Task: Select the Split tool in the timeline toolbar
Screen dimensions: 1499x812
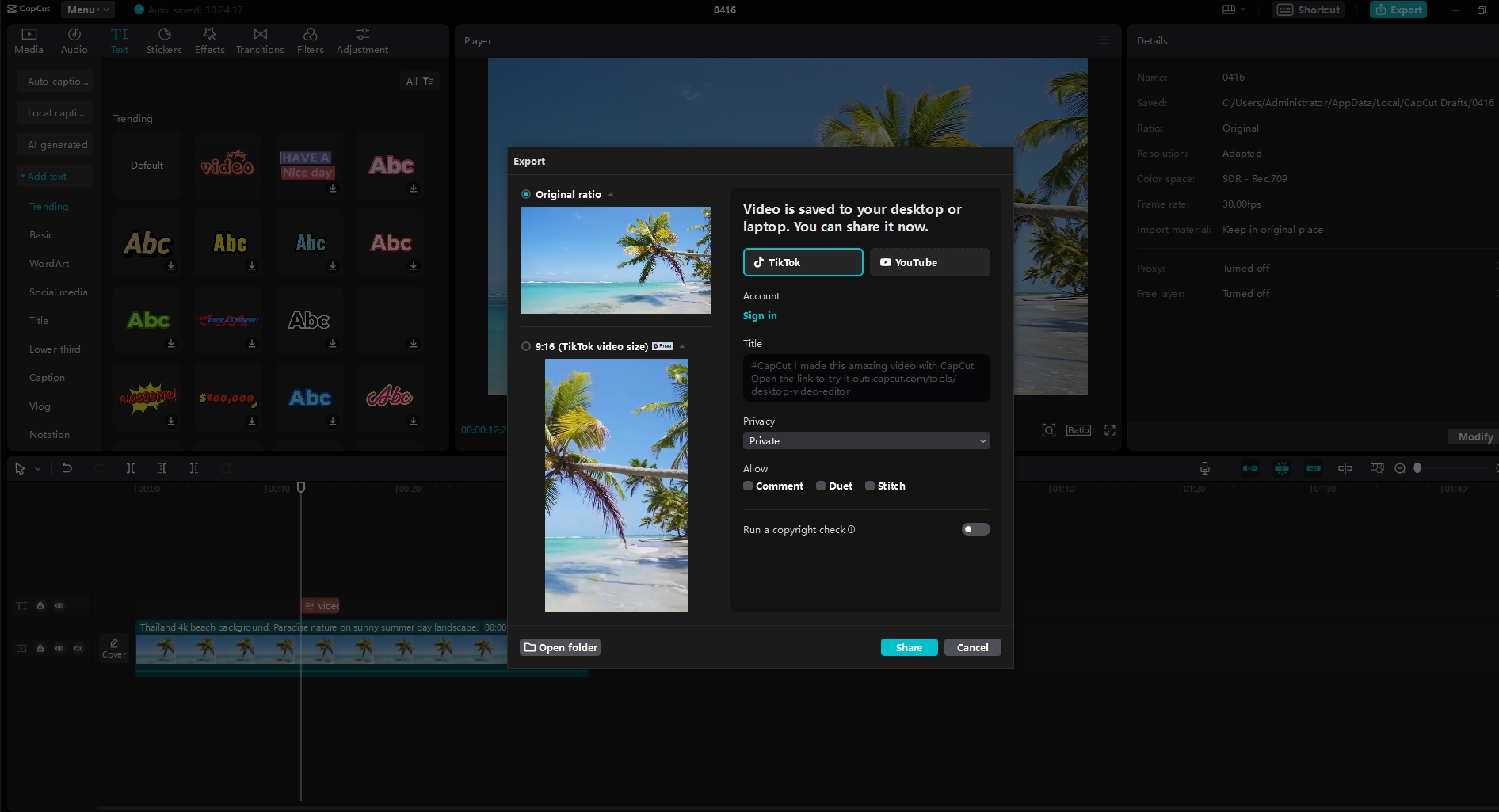Action: point(131,468)
